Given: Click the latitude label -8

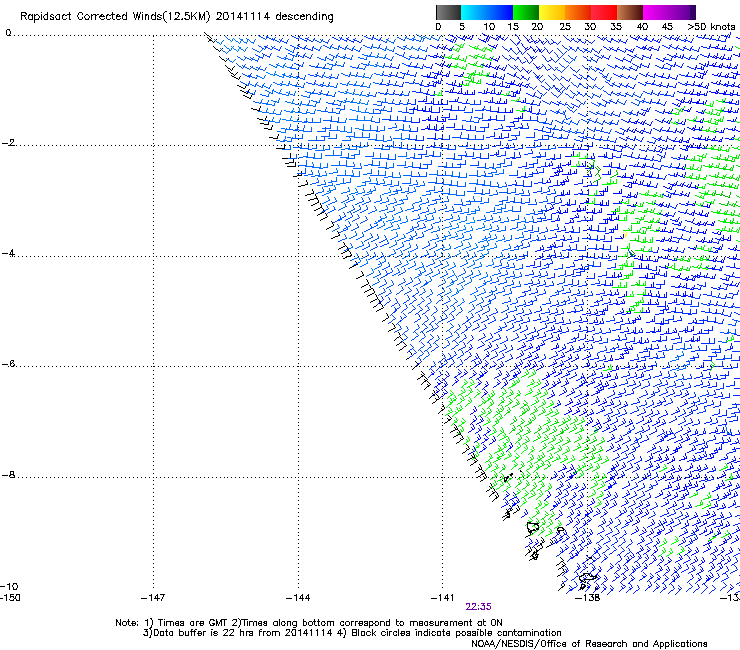Looking at the screenshot, I should click(x=8, y=475).
